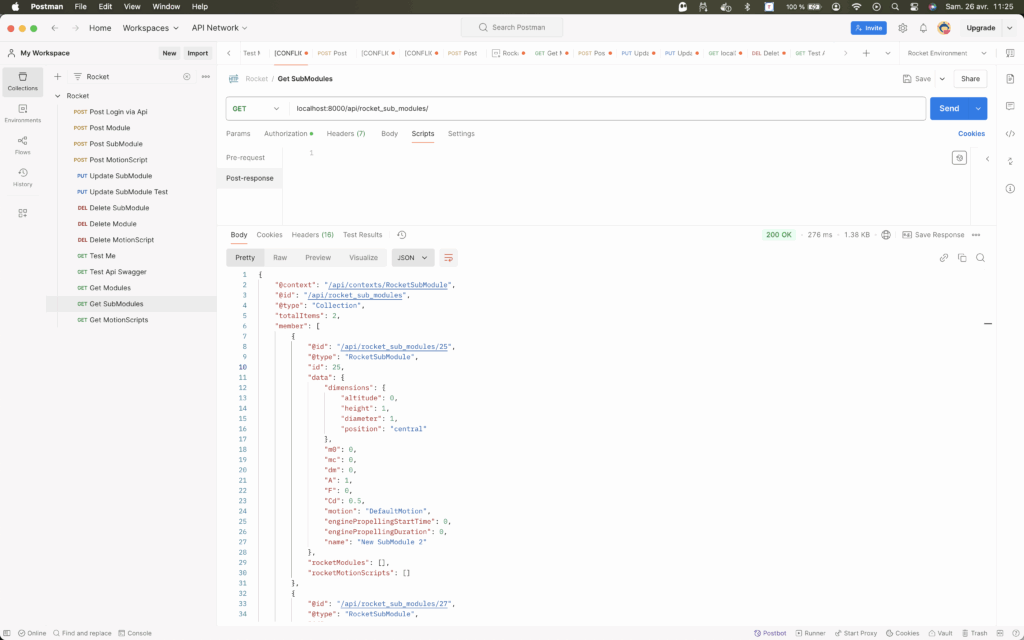This screenshot has width=1024, height=640.
Task: Open the Environments sidebar panel
Action: 22,113
